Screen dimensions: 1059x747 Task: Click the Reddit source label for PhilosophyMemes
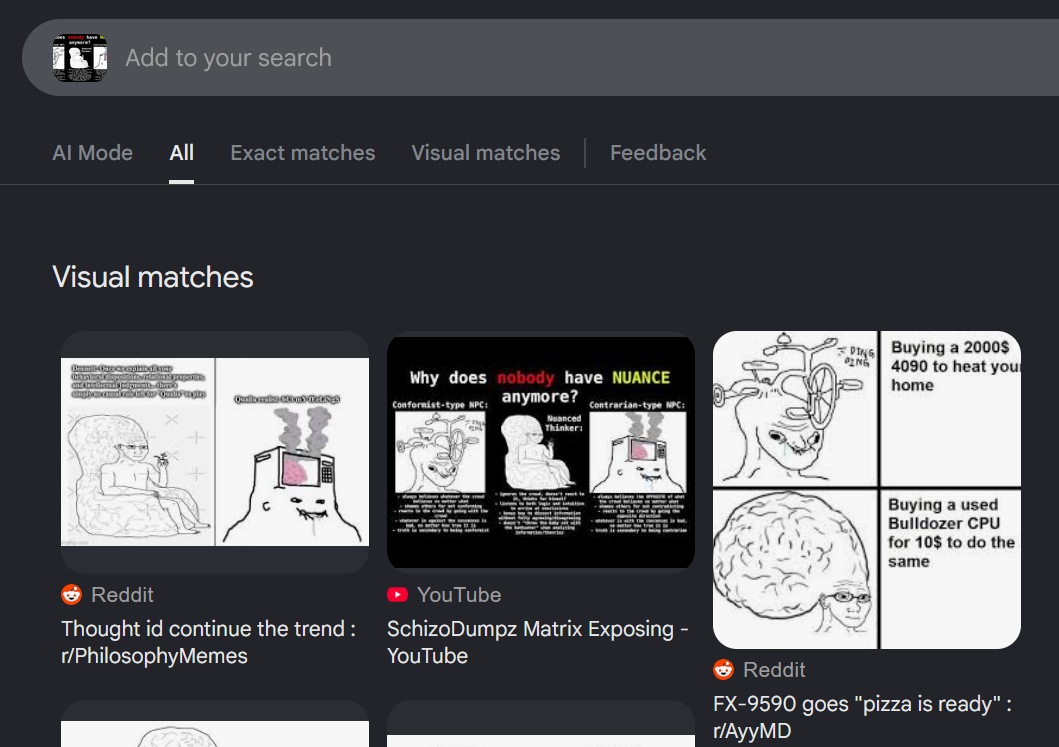[x=122, y=594]
